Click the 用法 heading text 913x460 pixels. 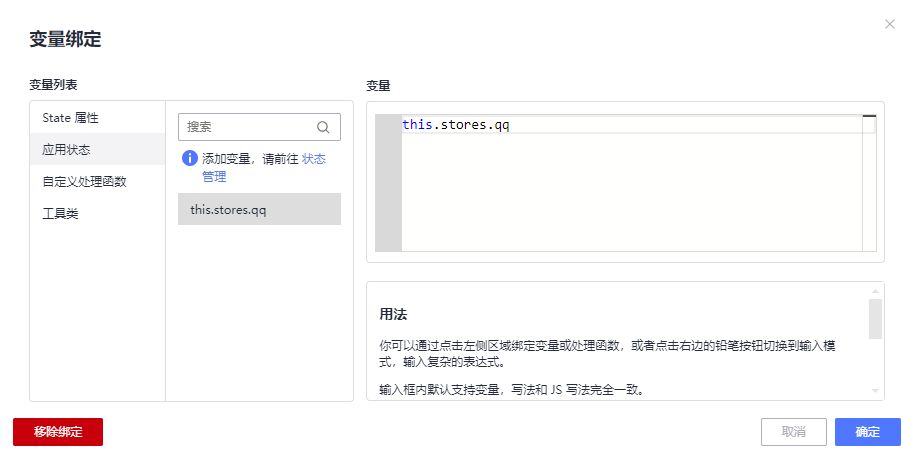(393, 314)
